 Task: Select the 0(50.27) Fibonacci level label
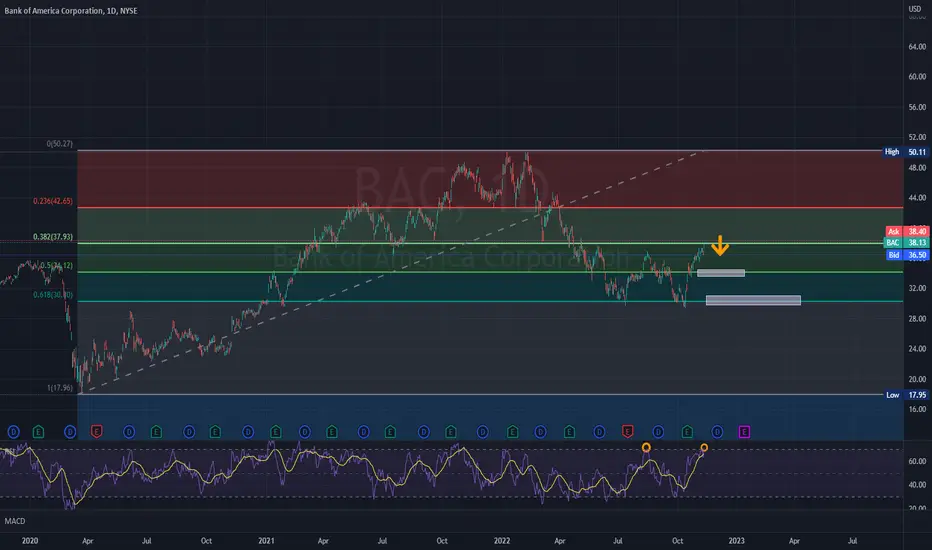click(x=59, y=144)
